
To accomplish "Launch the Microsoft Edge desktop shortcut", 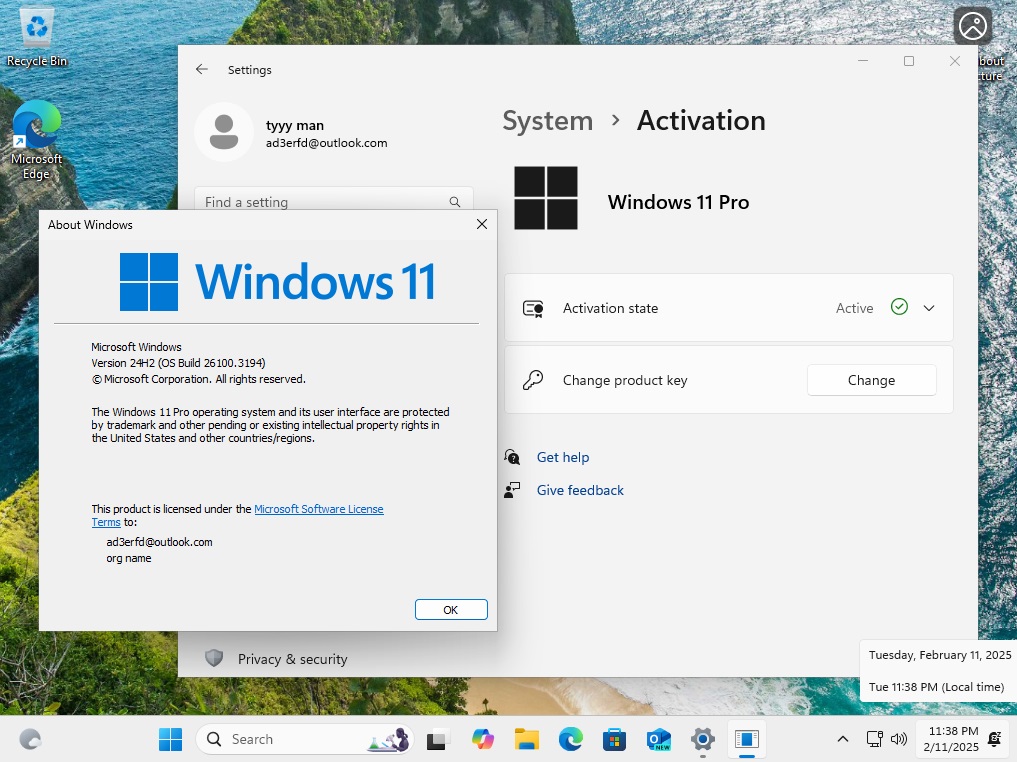I will pyautogui.click(x=36, y=140).
